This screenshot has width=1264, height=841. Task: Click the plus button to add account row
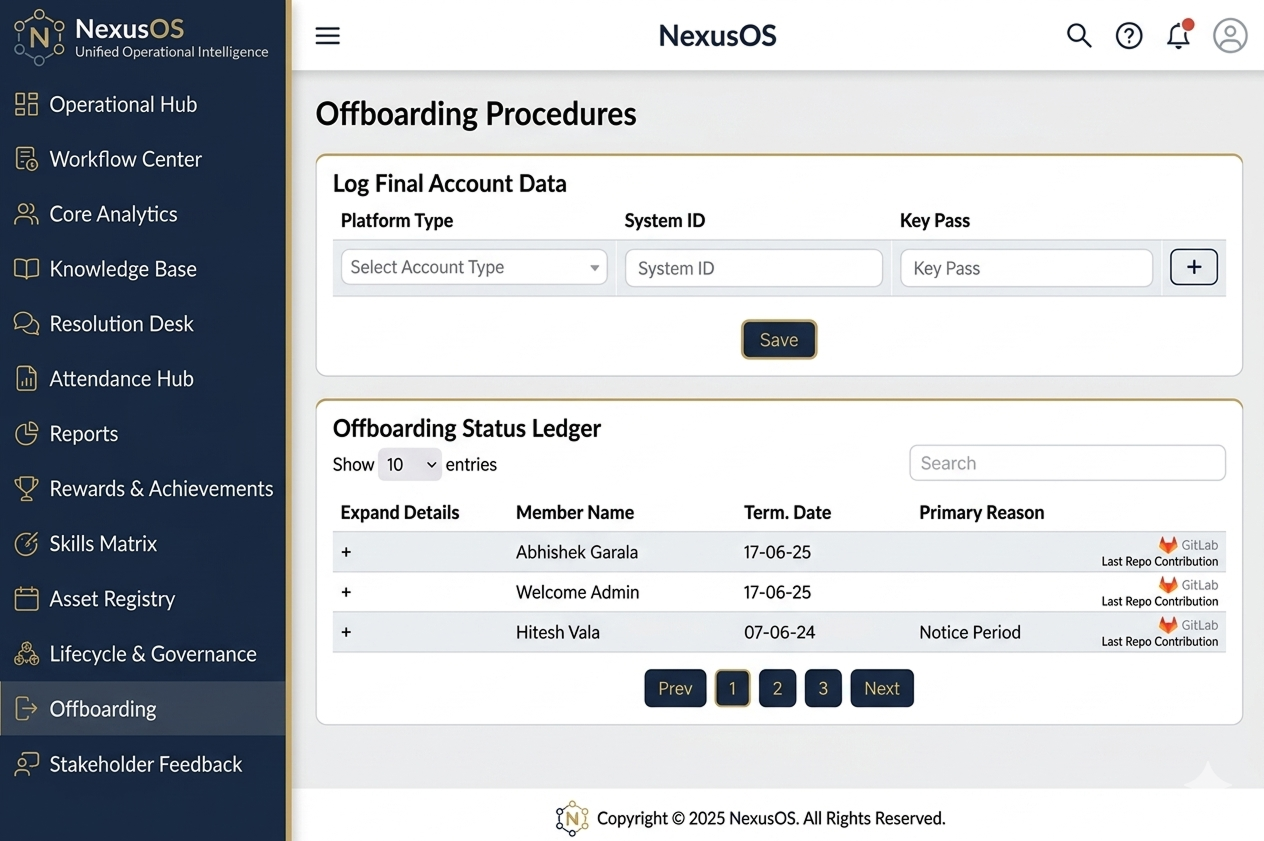point(1193,267)
